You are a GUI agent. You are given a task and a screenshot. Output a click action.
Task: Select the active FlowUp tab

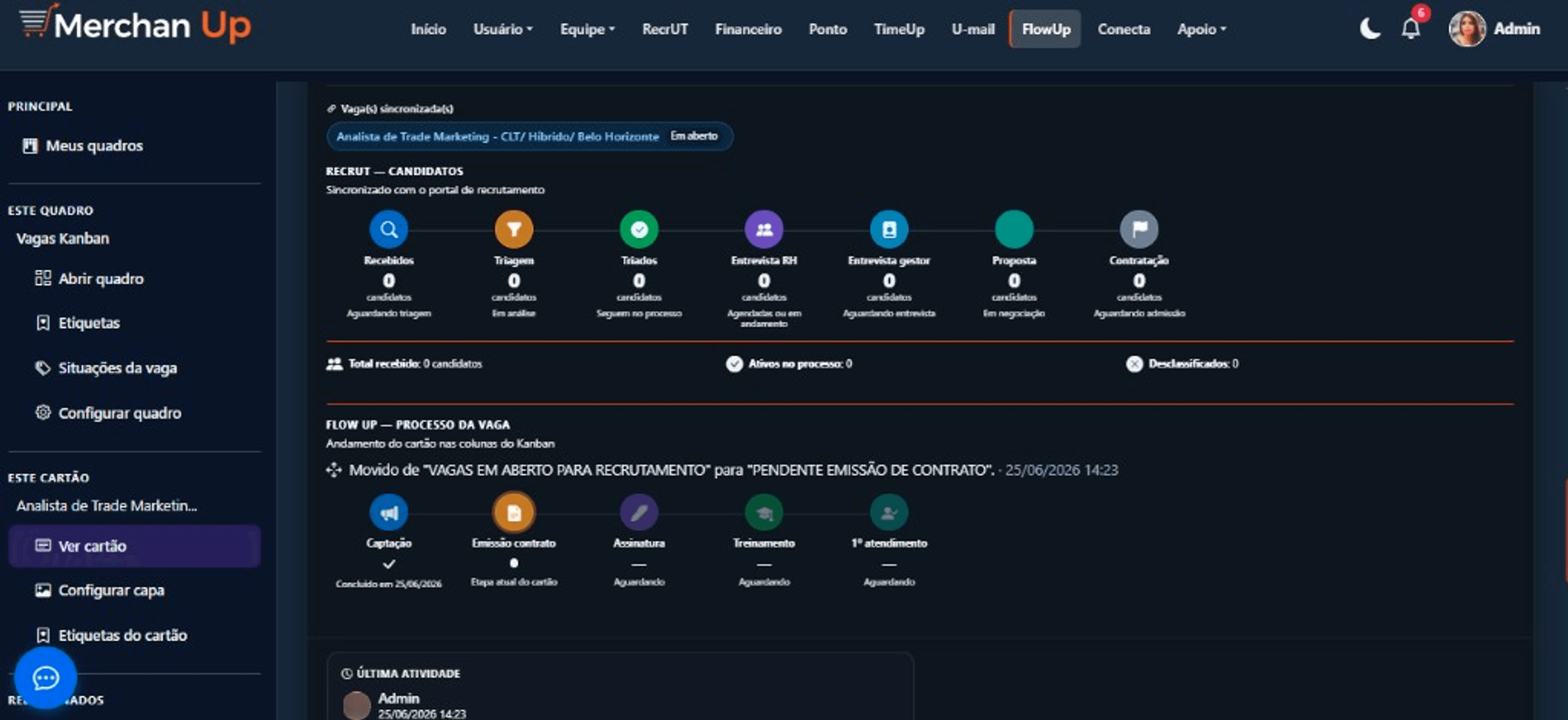(x=1045, y=29)
